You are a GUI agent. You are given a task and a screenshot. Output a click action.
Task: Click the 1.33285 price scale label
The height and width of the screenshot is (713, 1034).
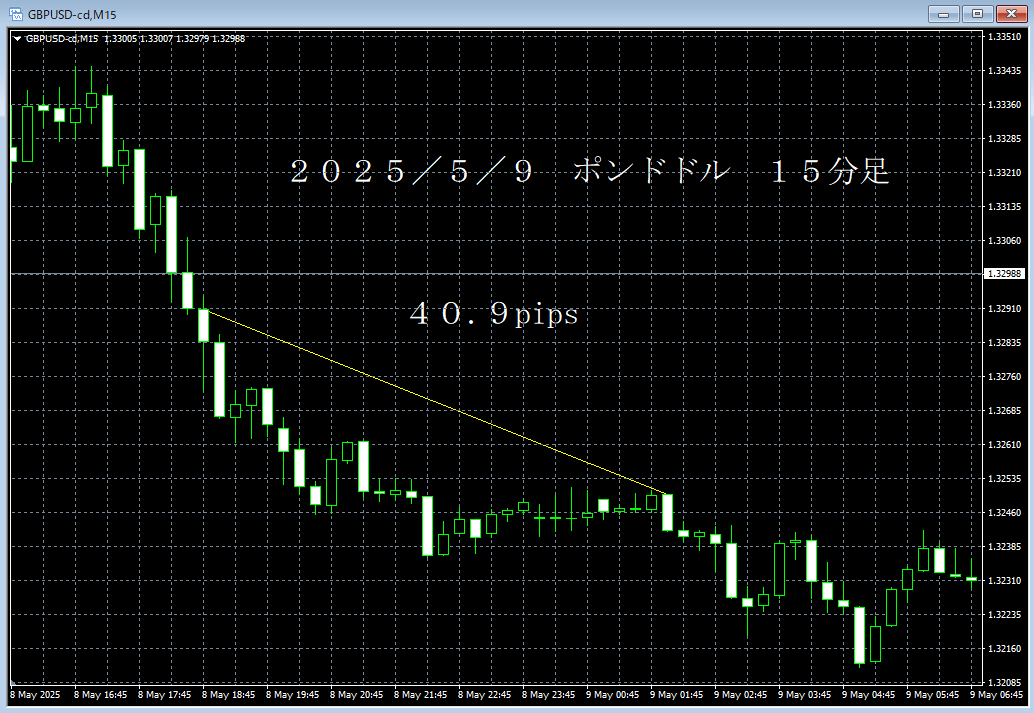(x=1004, y=139)
